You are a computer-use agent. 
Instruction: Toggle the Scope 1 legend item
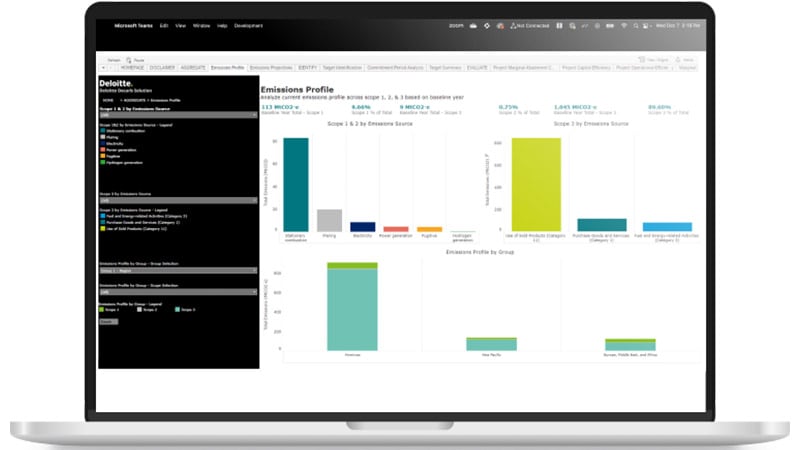click(x=101, y=309)
